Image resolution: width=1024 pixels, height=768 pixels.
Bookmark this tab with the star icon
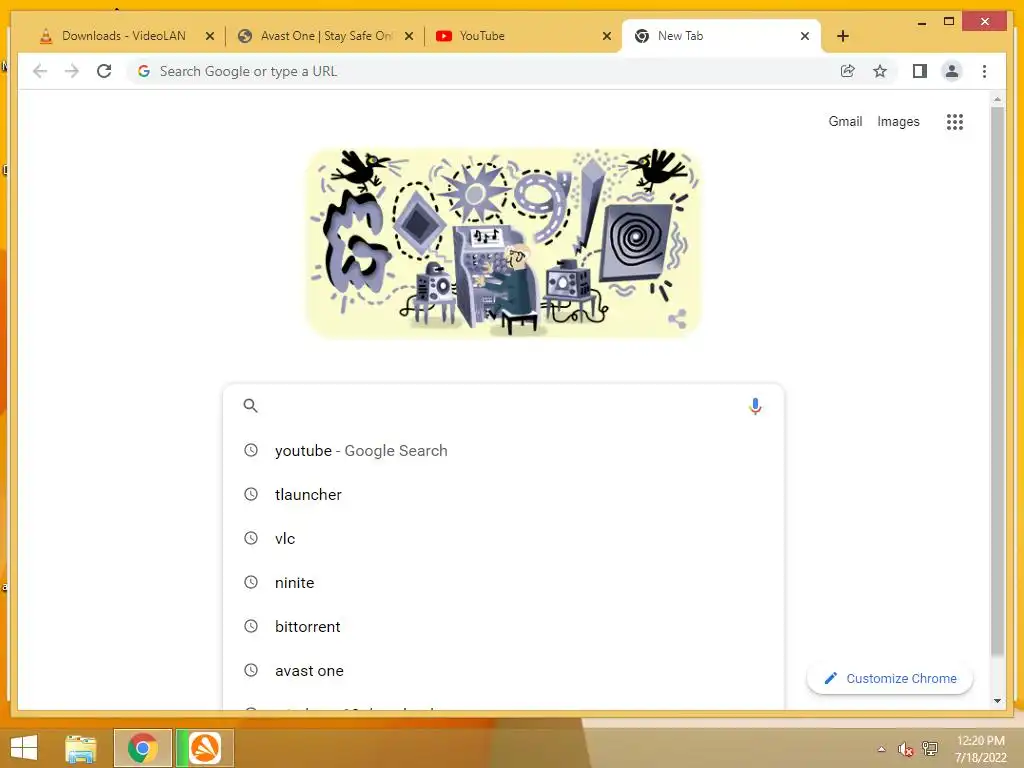click(x=880, y=71)
